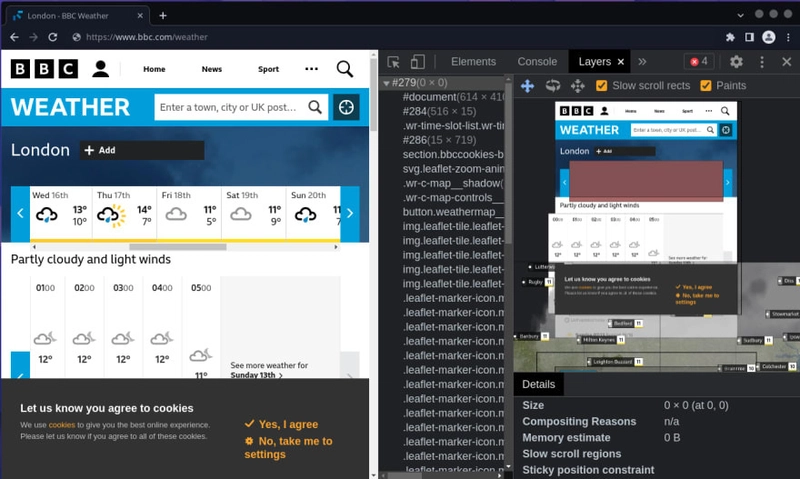Click the browser forward arrow
This screenshot has width=800, height=479.
[33, 37]
